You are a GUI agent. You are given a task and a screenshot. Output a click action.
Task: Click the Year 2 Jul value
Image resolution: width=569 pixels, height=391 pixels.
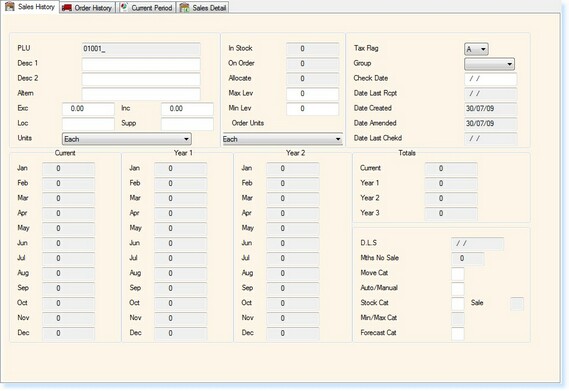[x=293, y=258]
